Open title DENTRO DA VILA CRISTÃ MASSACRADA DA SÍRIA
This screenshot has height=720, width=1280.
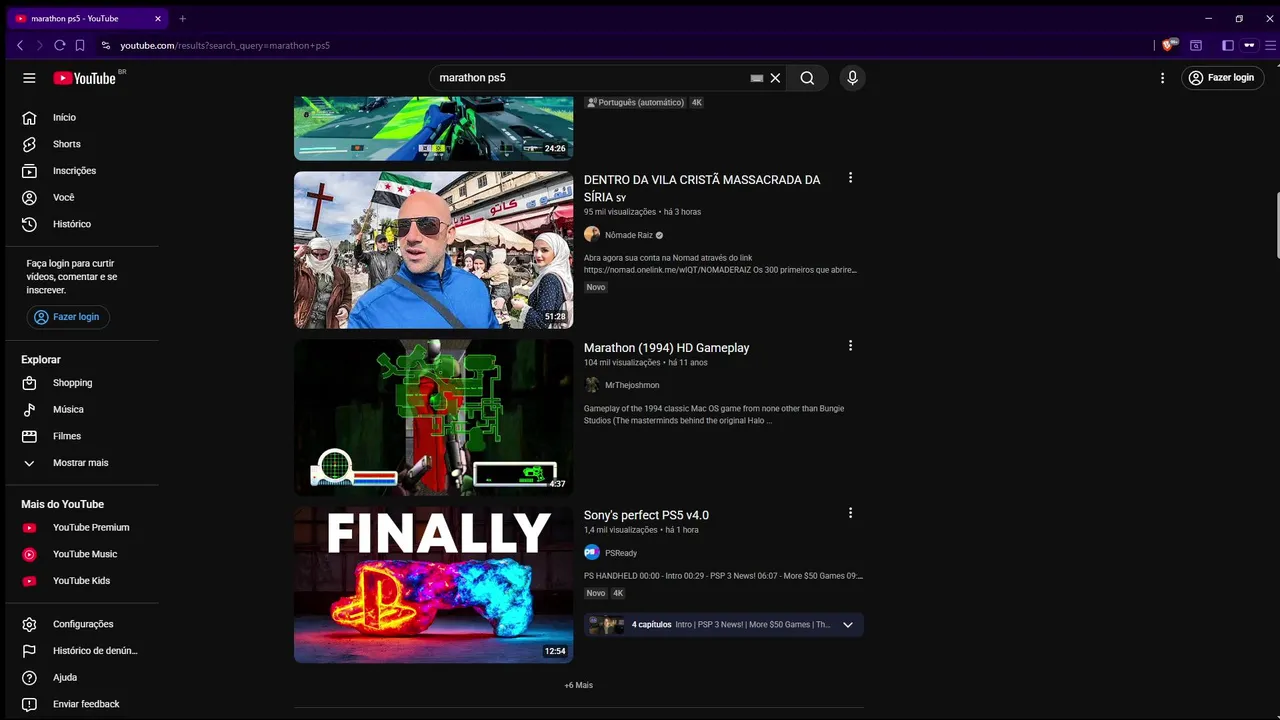(702, 188)
